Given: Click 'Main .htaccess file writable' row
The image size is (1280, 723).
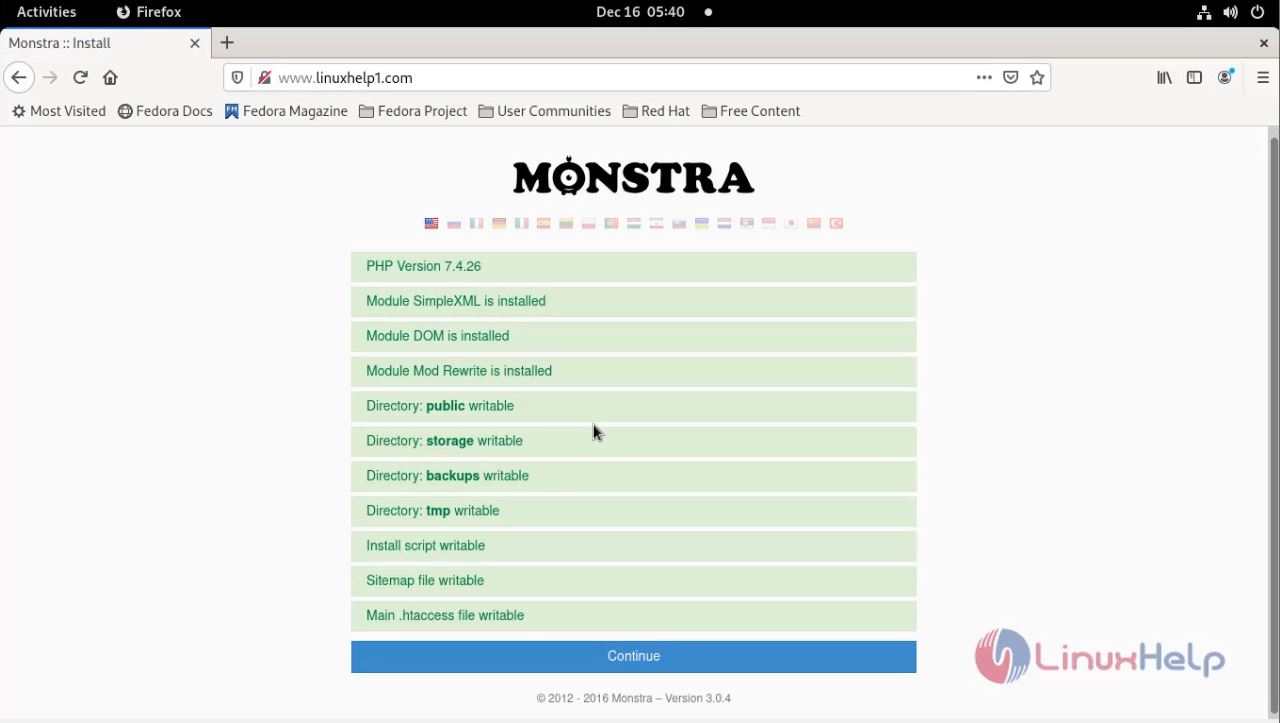Looking at the screenshot, I should pyautogui.click(x=633, y=616).
